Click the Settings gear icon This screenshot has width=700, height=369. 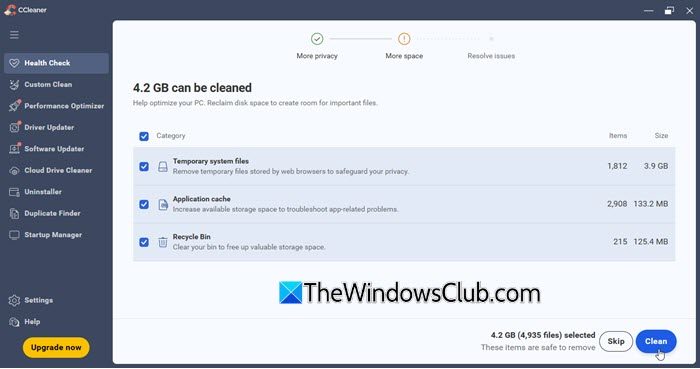coord(14,300)
